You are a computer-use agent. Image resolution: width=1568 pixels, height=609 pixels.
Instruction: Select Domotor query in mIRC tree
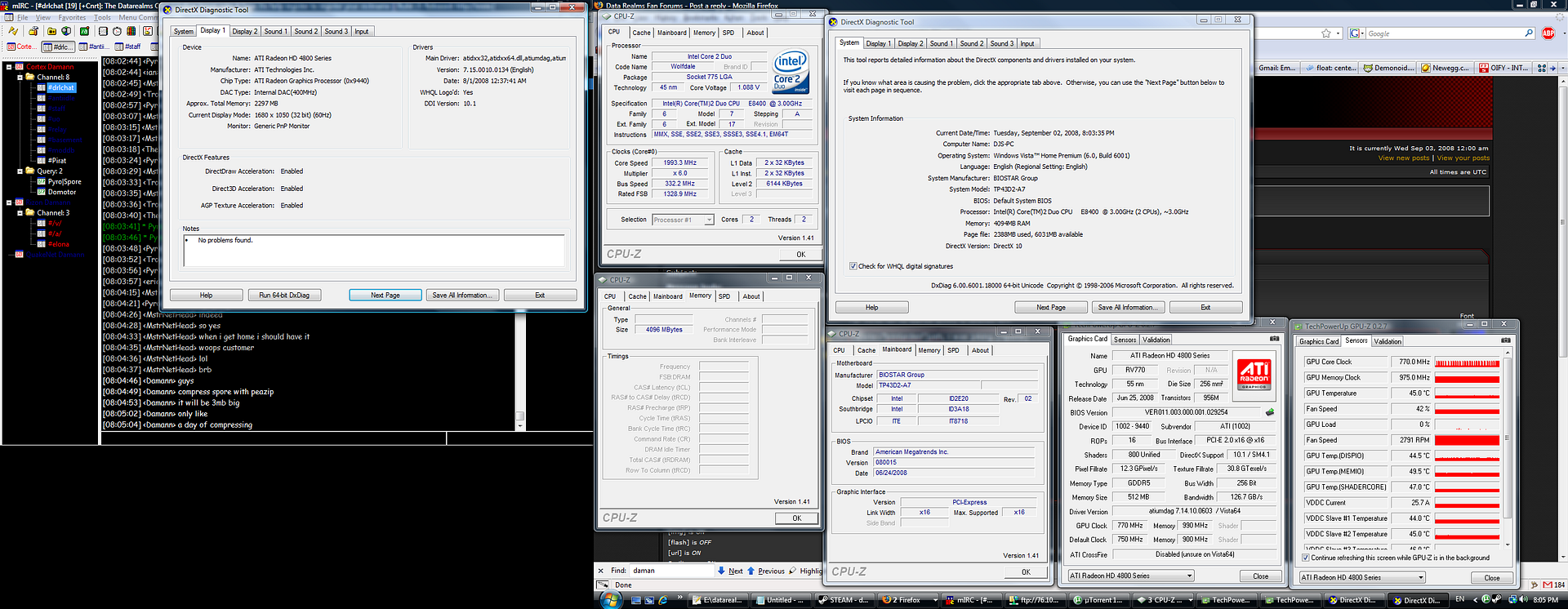[62, 193]
